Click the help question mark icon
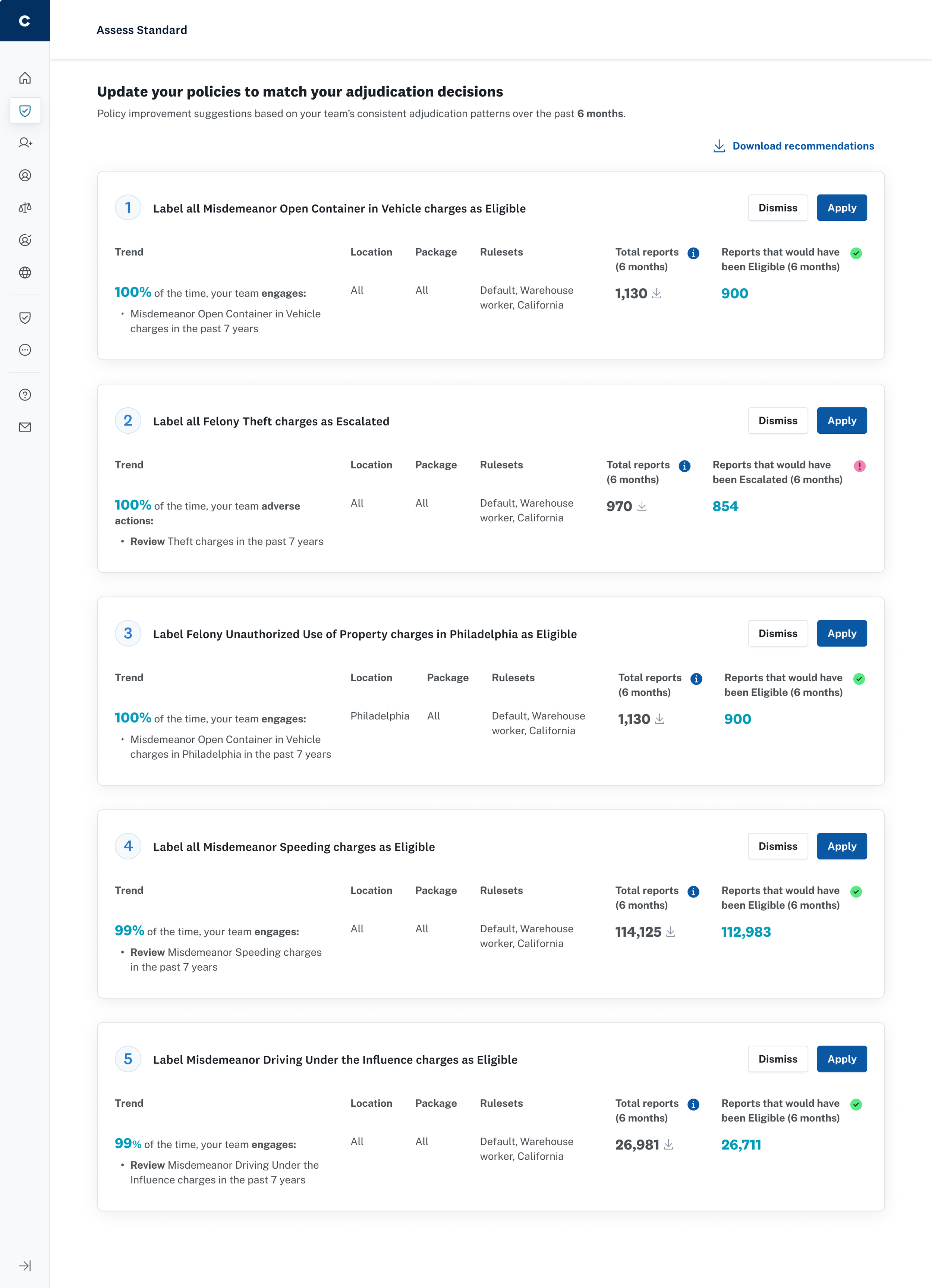Viewport: 932px width, 1288px height. [25, 395]
